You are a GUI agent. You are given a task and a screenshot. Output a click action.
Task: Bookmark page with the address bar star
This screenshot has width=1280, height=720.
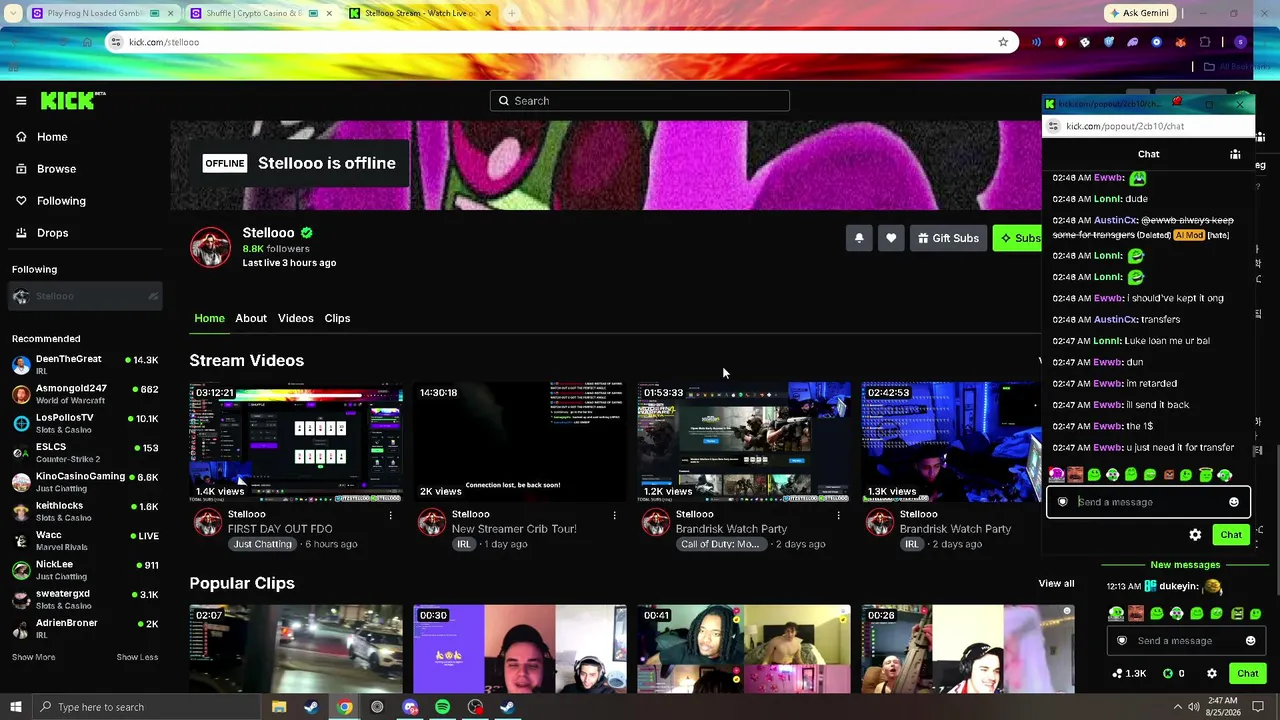click(1003, 42)
